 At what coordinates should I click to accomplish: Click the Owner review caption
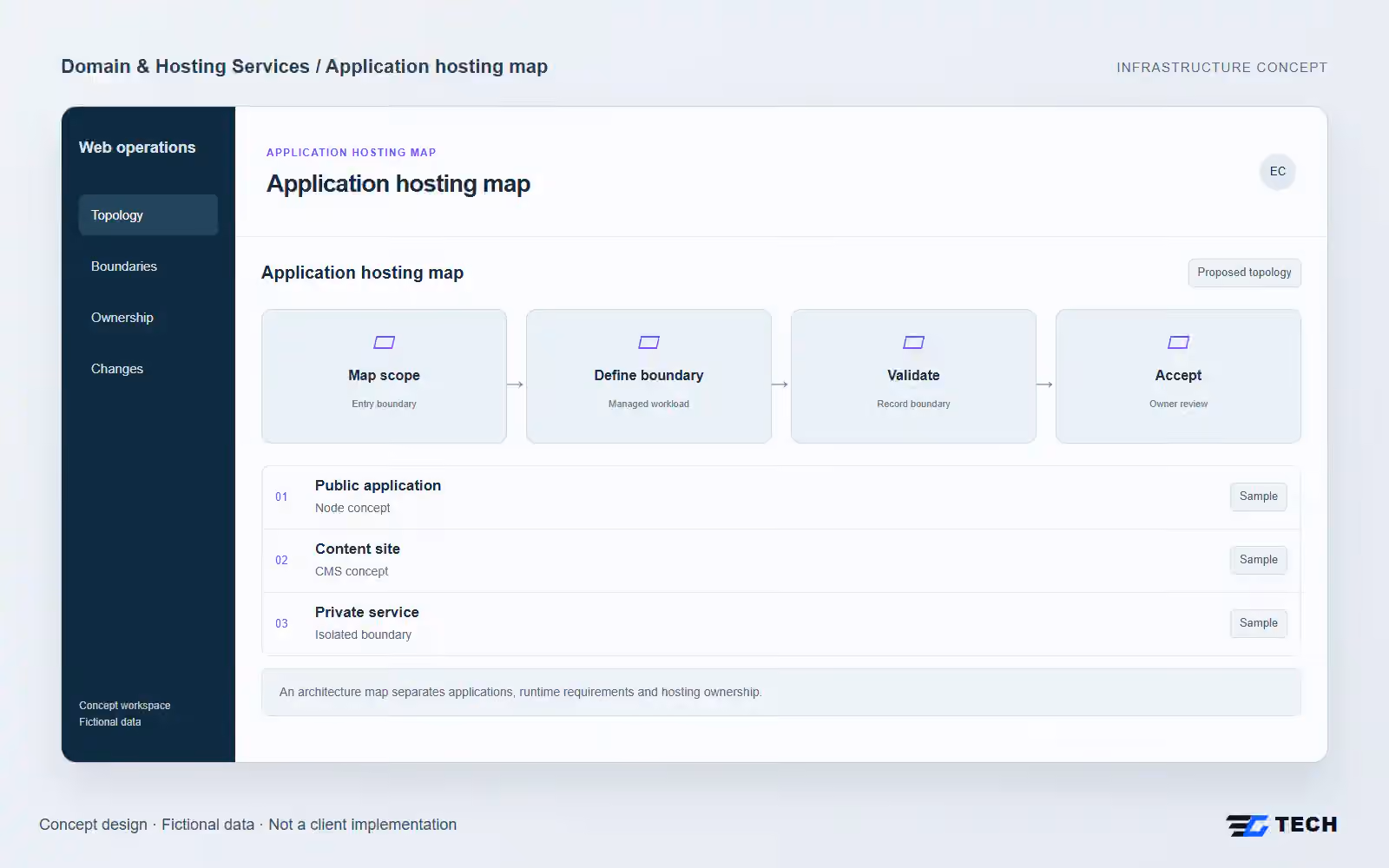tap(1178, 404)
